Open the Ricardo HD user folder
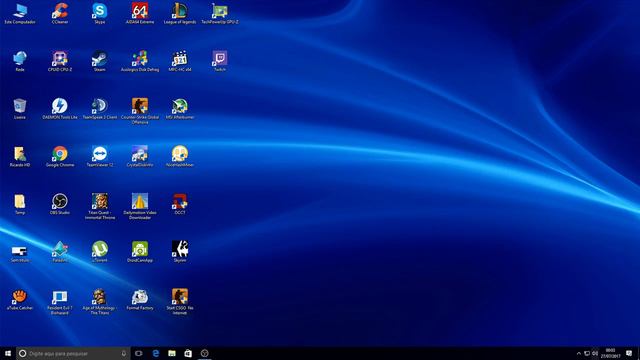Viewport: 640px width, 360px height. [20, 157]
